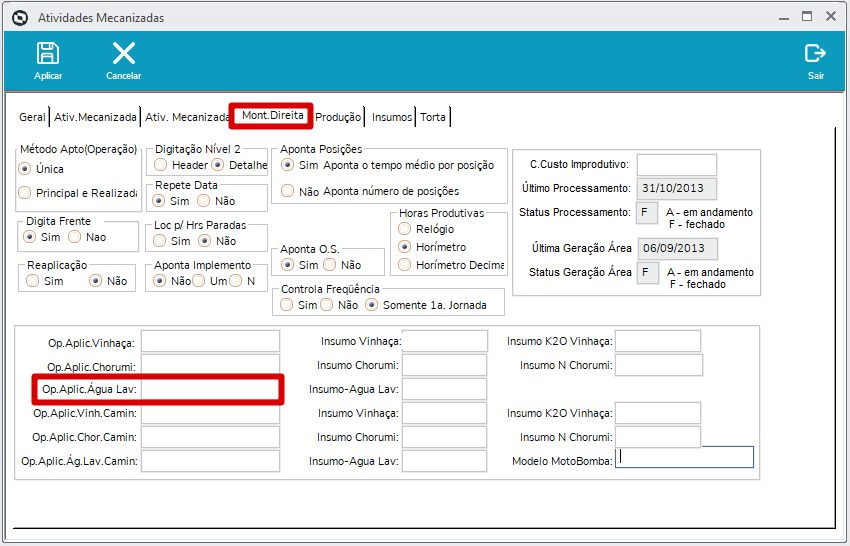Switch to the first Ativ.Mecanizada tab
Screen dimensions: 850x546
(x=95, y=117)
